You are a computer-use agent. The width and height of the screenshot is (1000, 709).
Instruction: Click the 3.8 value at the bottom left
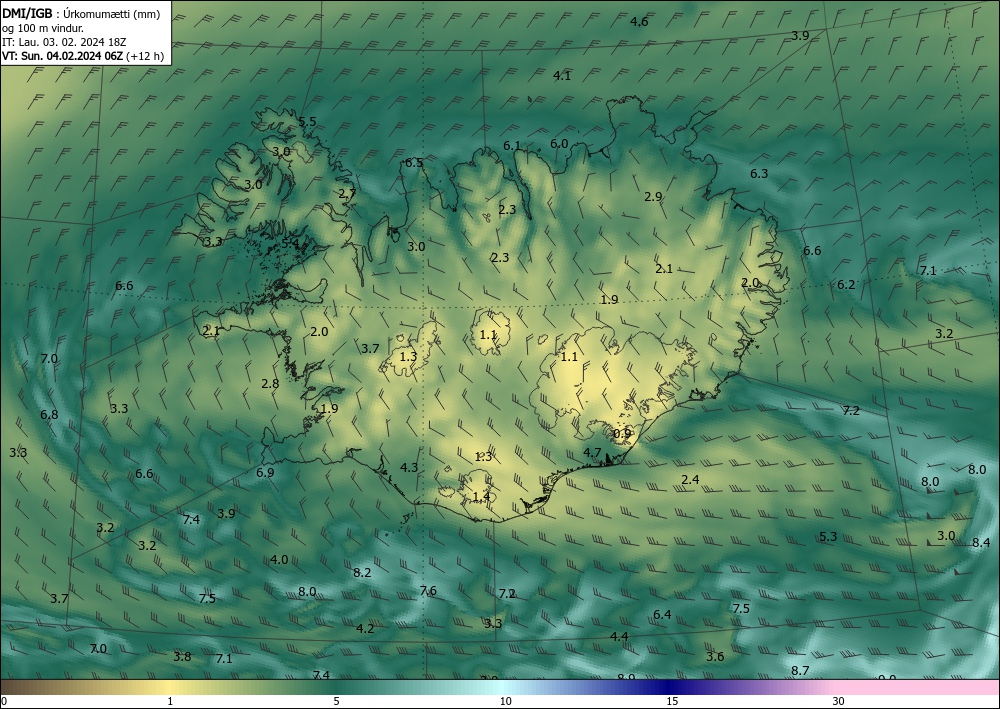pyautogui.click(x=182, y=657)
